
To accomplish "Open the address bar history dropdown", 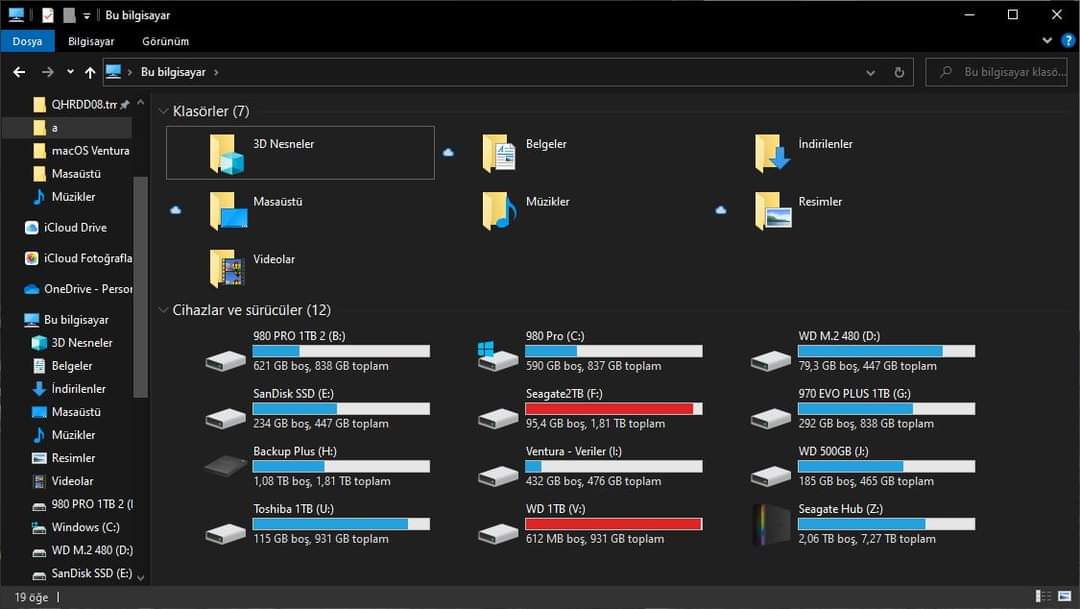I will point(871,72).
